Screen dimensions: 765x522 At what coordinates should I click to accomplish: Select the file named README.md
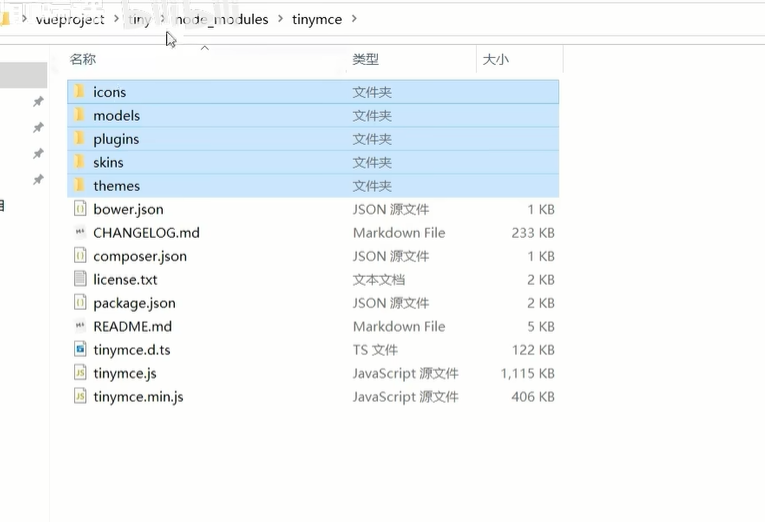(133, 326)
